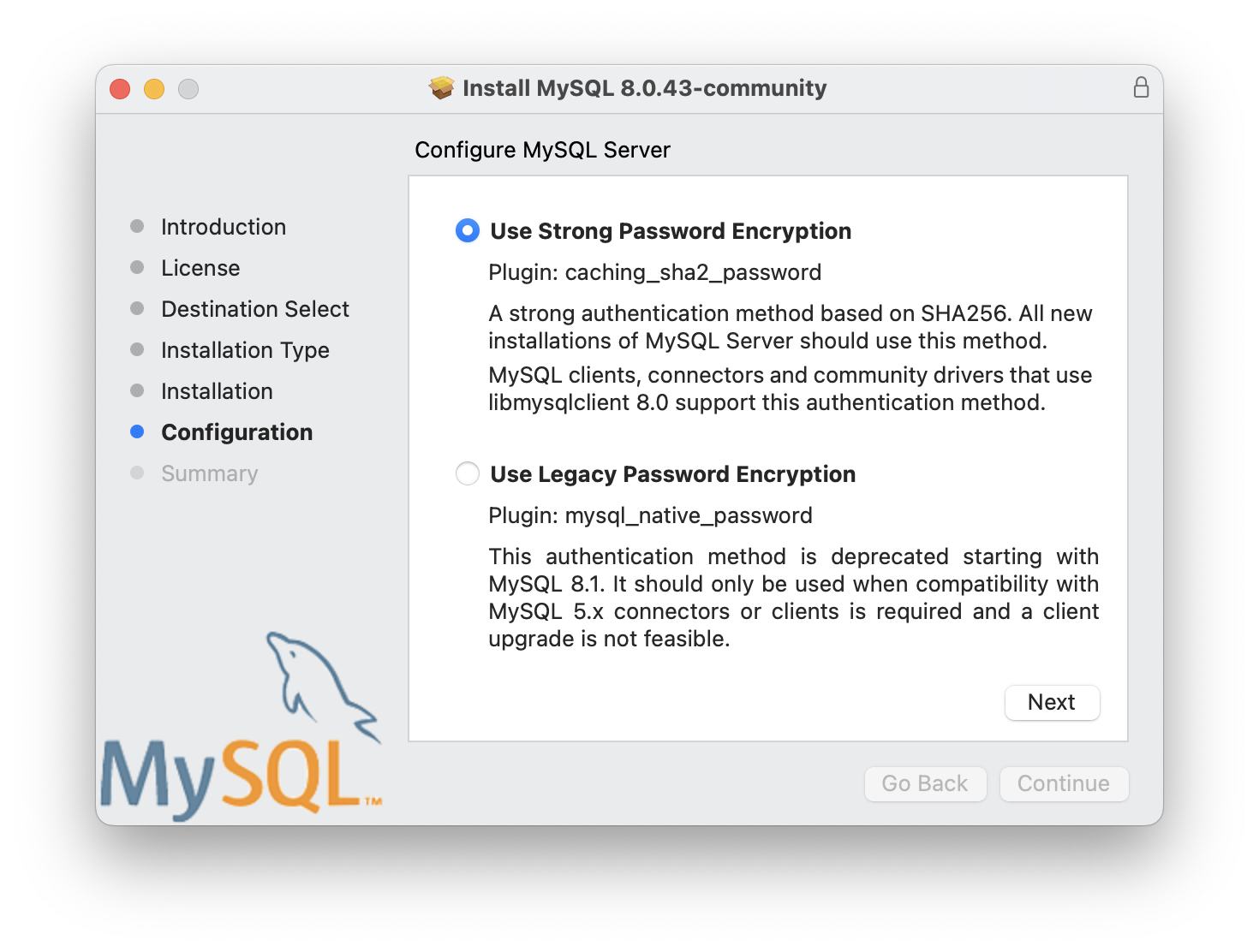Select the Destination Select step label
Image resolution: width=1259 pixels, height=952 pixels.
tap(255, 309)
